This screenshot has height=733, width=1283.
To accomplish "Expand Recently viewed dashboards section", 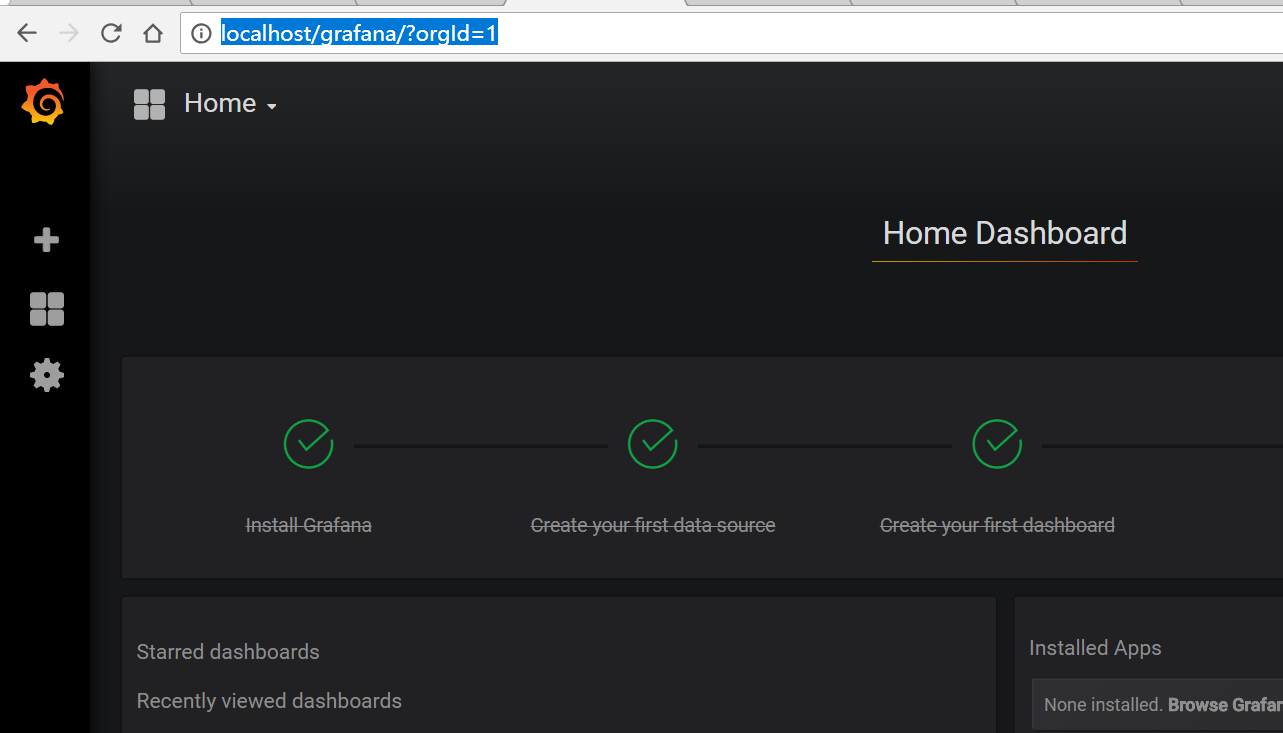I will pyautogui.click(x=269, y=701).
